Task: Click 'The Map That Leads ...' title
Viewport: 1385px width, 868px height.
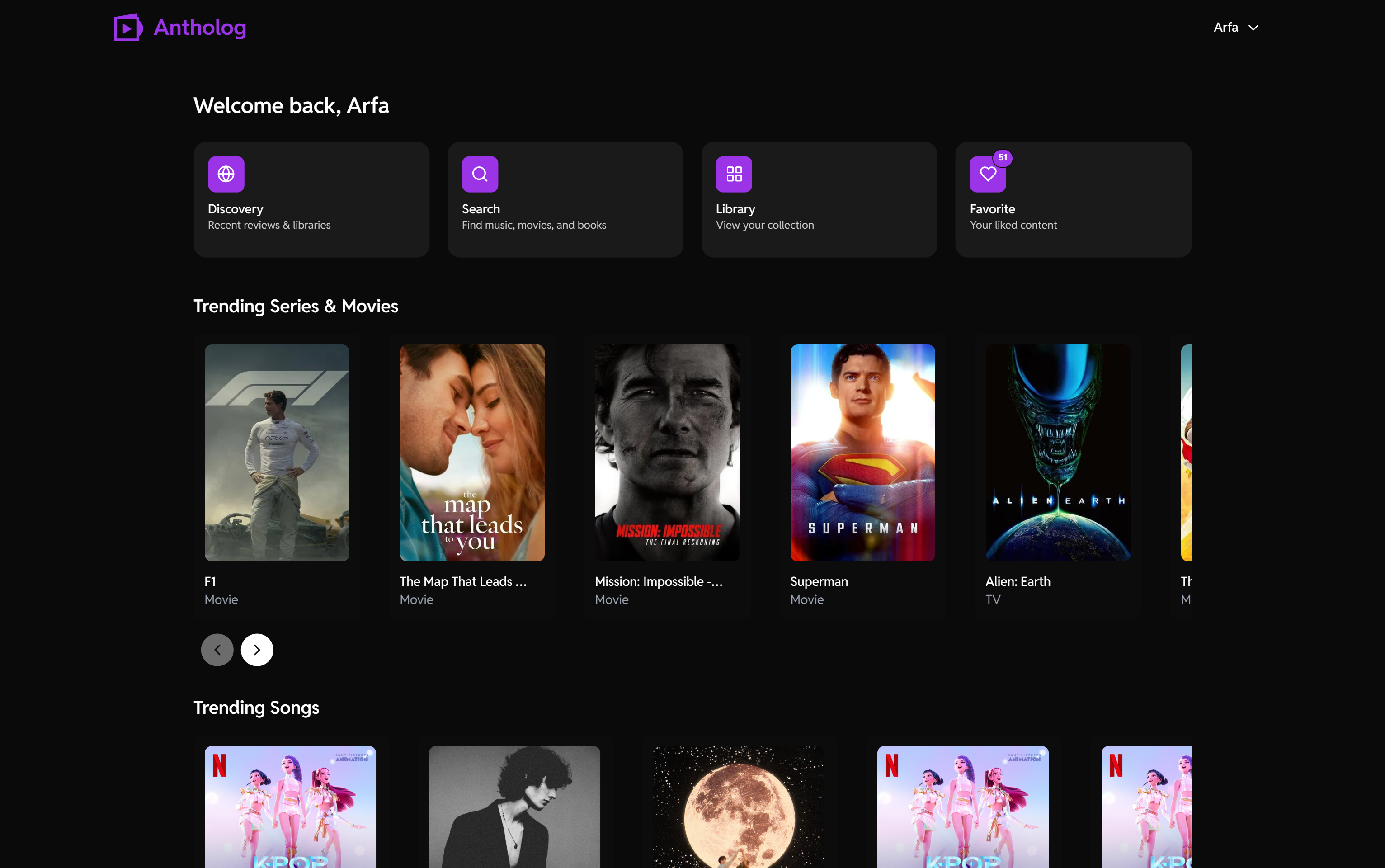Action: [x=462, y=581]
